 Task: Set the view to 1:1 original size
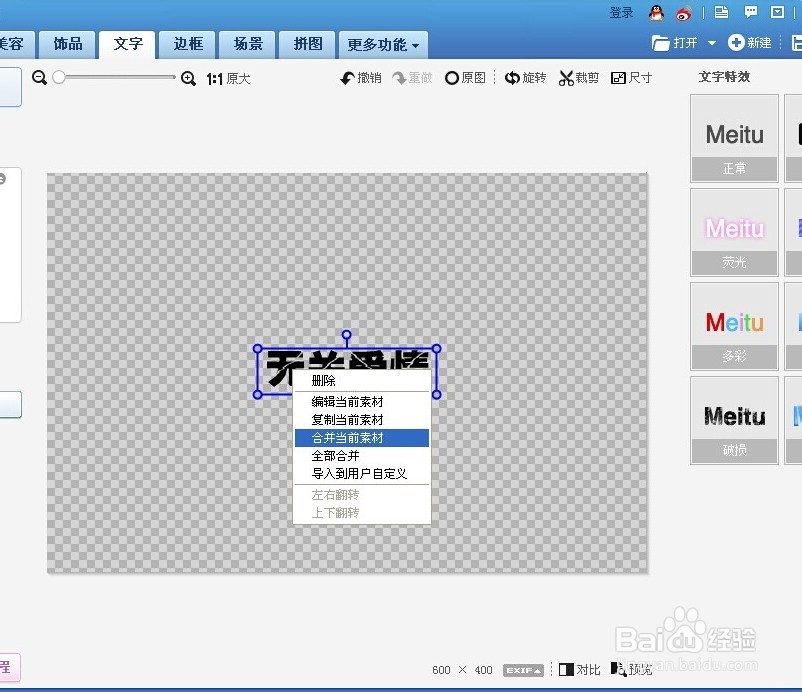click(228, 78)
